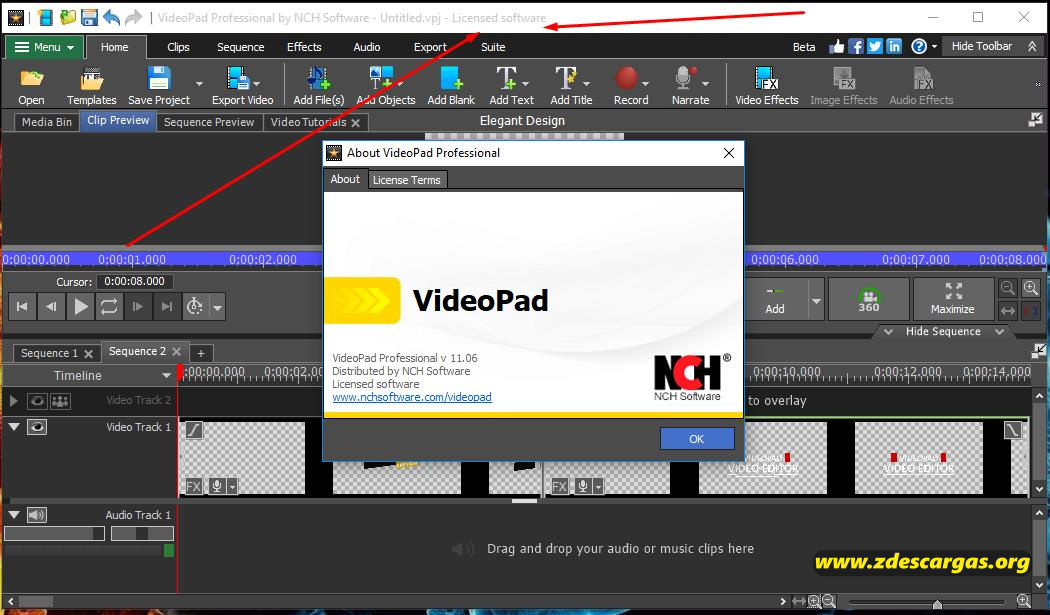Click the Audio Track 1 pan slider
Viewport: 1050px width, 615px height.
point(142,533)
